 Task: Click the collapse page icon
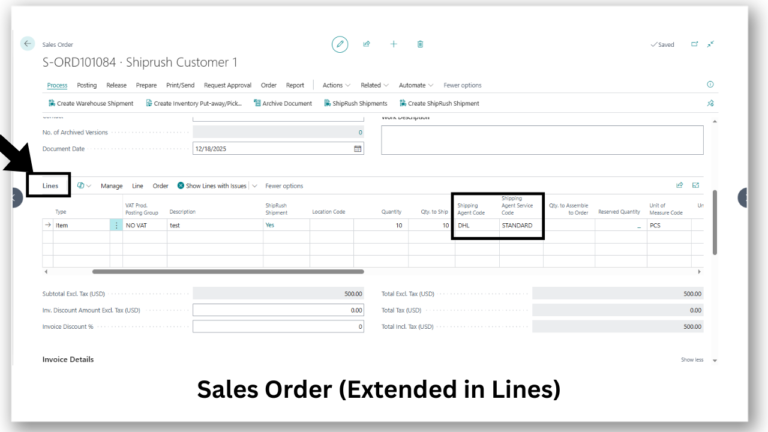click(710, 44)
